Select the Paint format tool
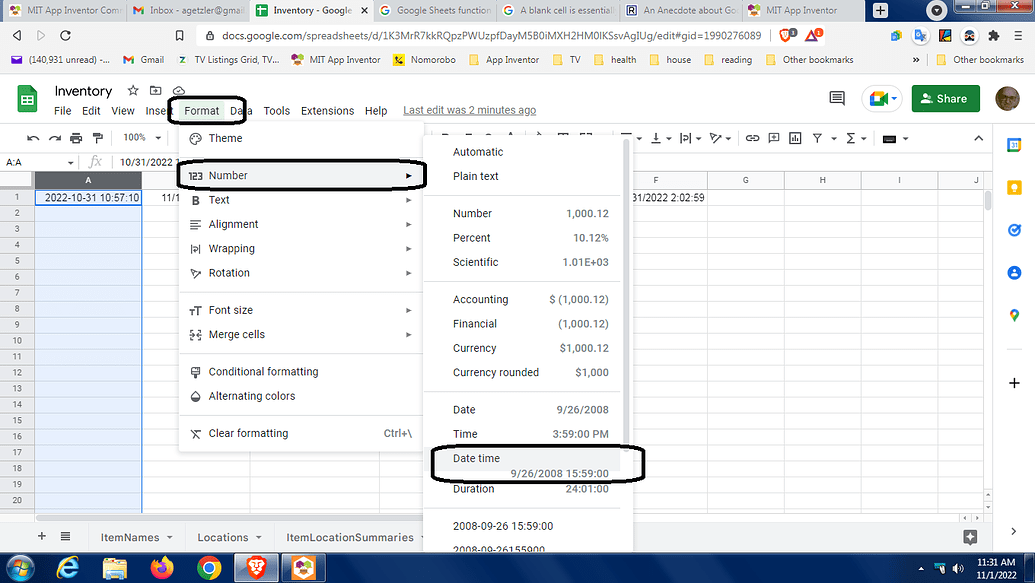The height and width of the screenshot is (583, 1035). (x=97, y=139)
